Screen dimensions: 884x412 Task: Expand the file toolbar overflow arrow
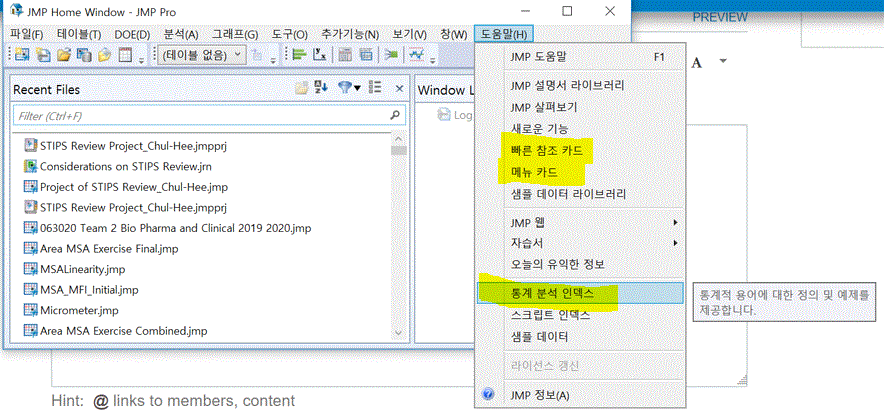141,59
